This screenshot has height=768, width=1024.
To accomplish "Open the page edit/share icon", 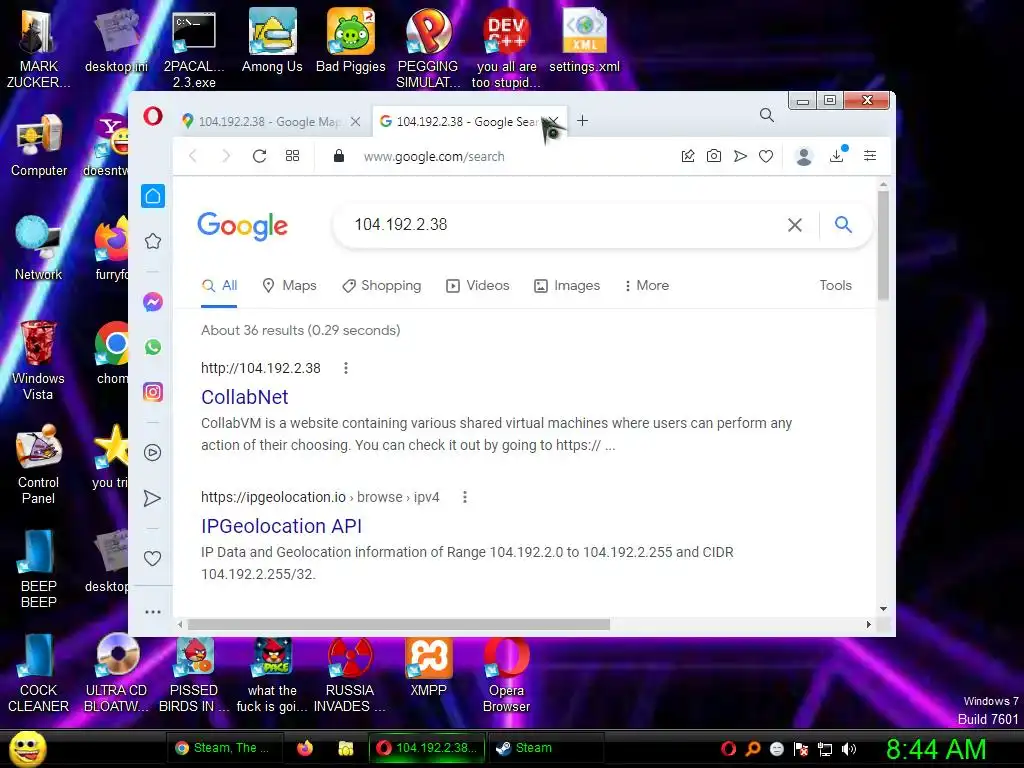I will click(x=688, y=155).
